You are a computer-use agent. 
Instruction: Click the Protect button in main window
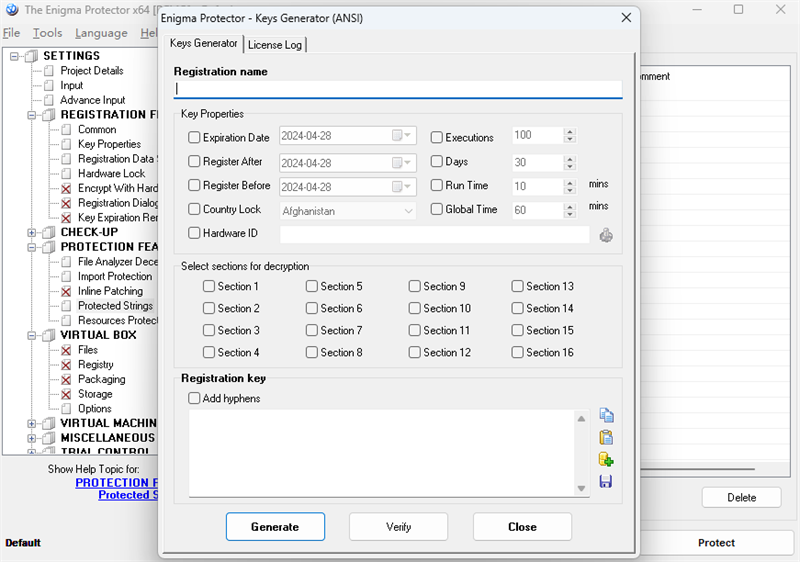pos(716,543)
